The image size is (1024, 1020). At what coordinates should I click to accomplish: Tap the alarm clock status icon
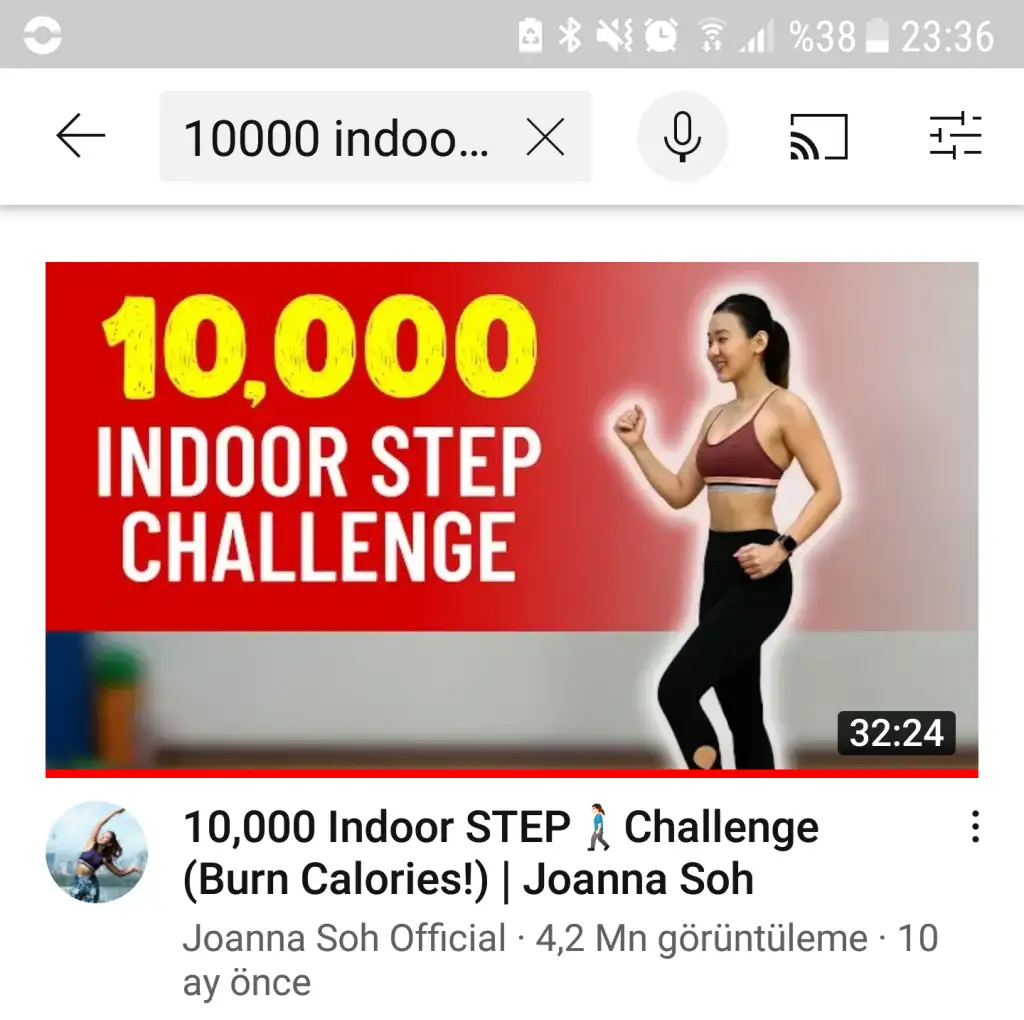[x=660, y=35]
